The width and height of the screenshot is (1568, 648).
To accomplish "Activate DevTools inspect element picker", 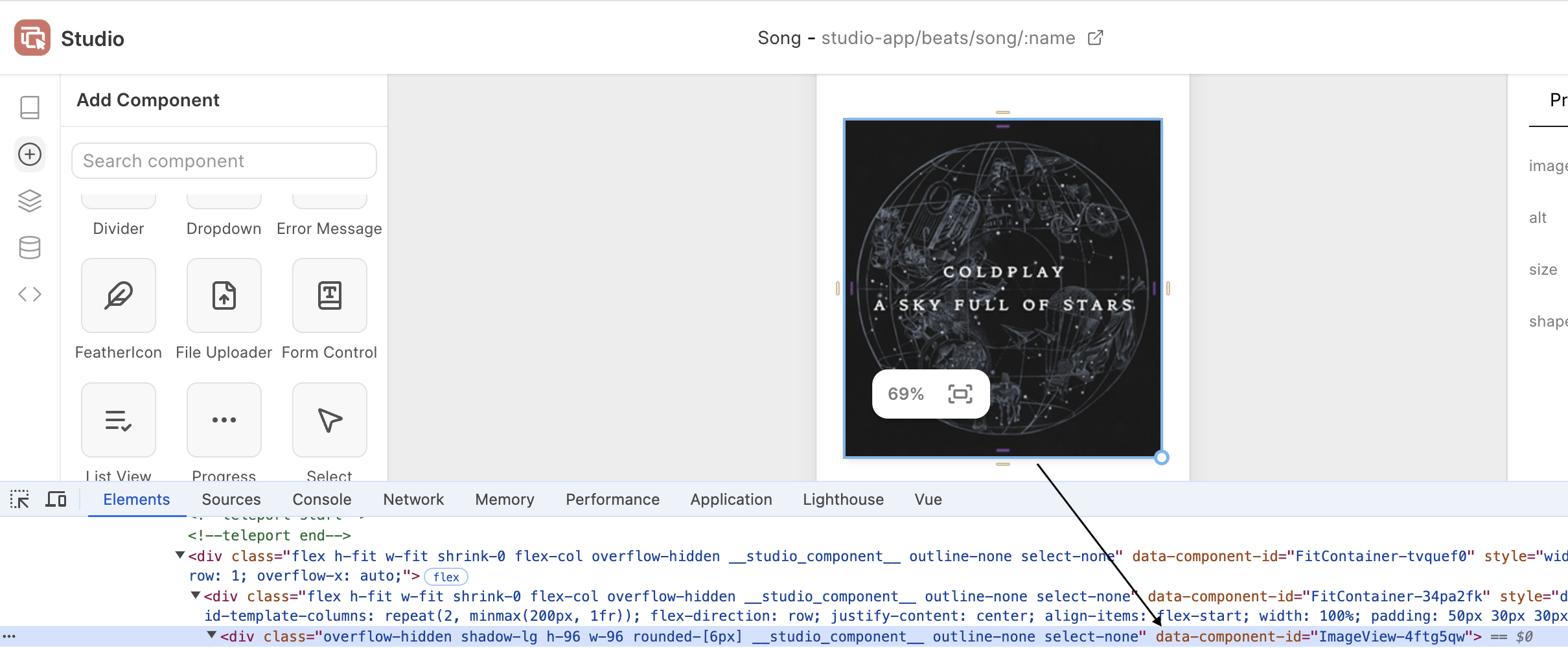I will click(19, 500).
